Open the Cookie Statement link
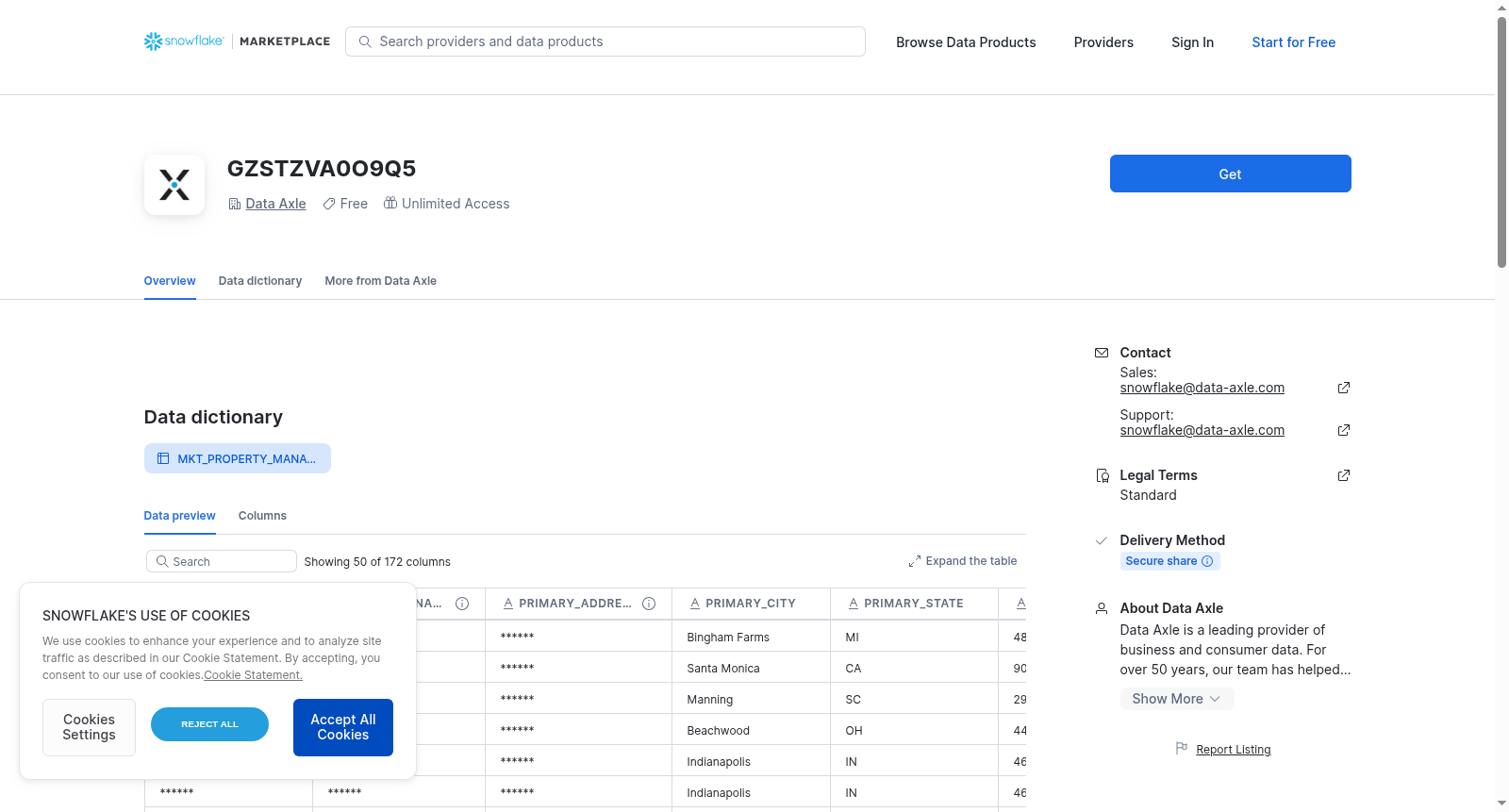This screenshot has width=1509, height=812. pyautogui.click(x=253, y=675)
